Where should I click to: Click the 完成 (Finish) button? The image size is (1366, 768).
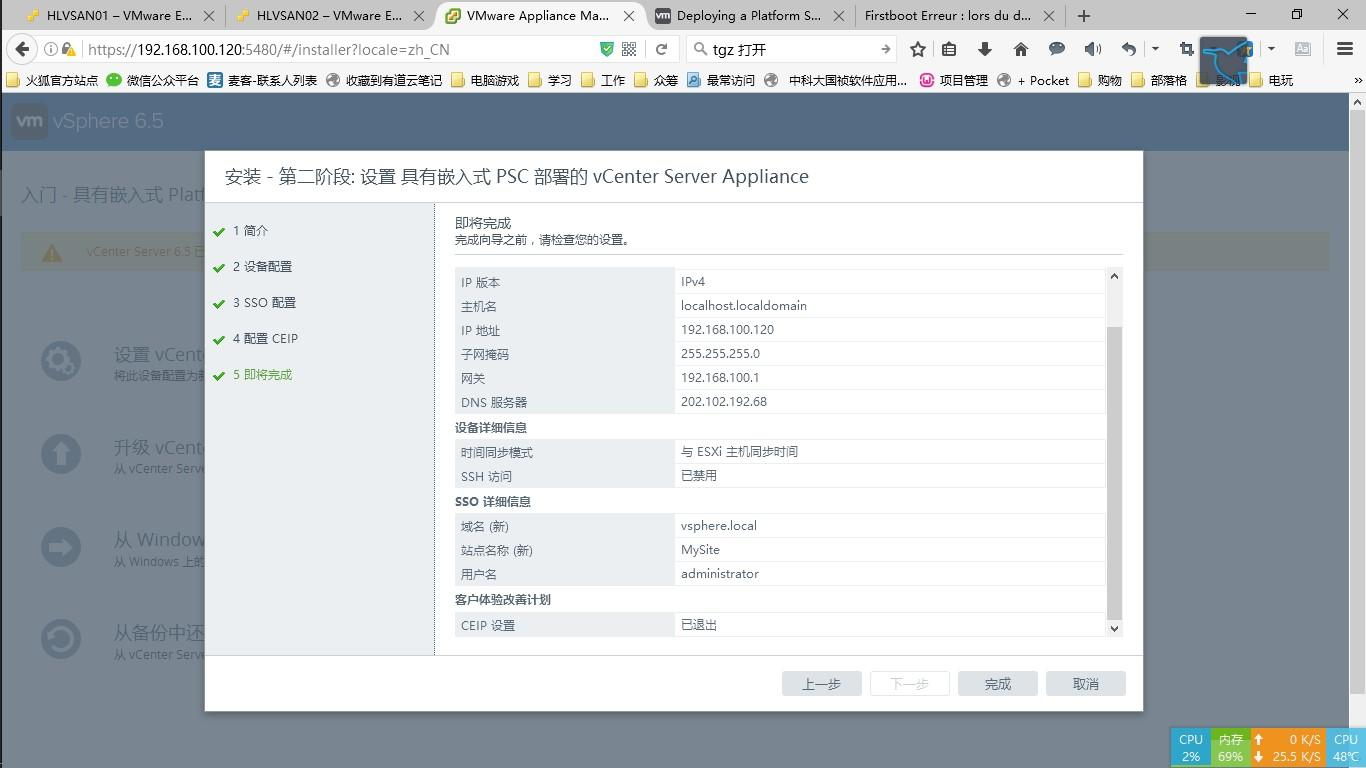(x=998, y=684)
